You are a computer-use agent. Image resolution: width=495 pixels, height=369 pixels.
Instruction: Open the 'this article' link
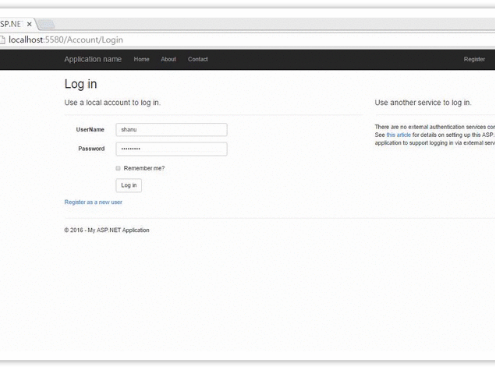[398, 135]
